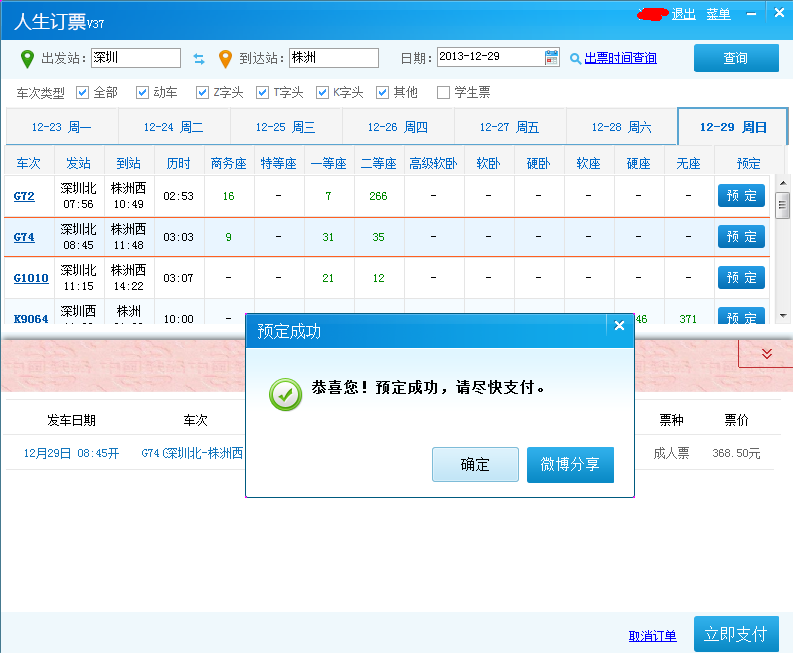Click the 微博分享 button

[x=570, y=464]
